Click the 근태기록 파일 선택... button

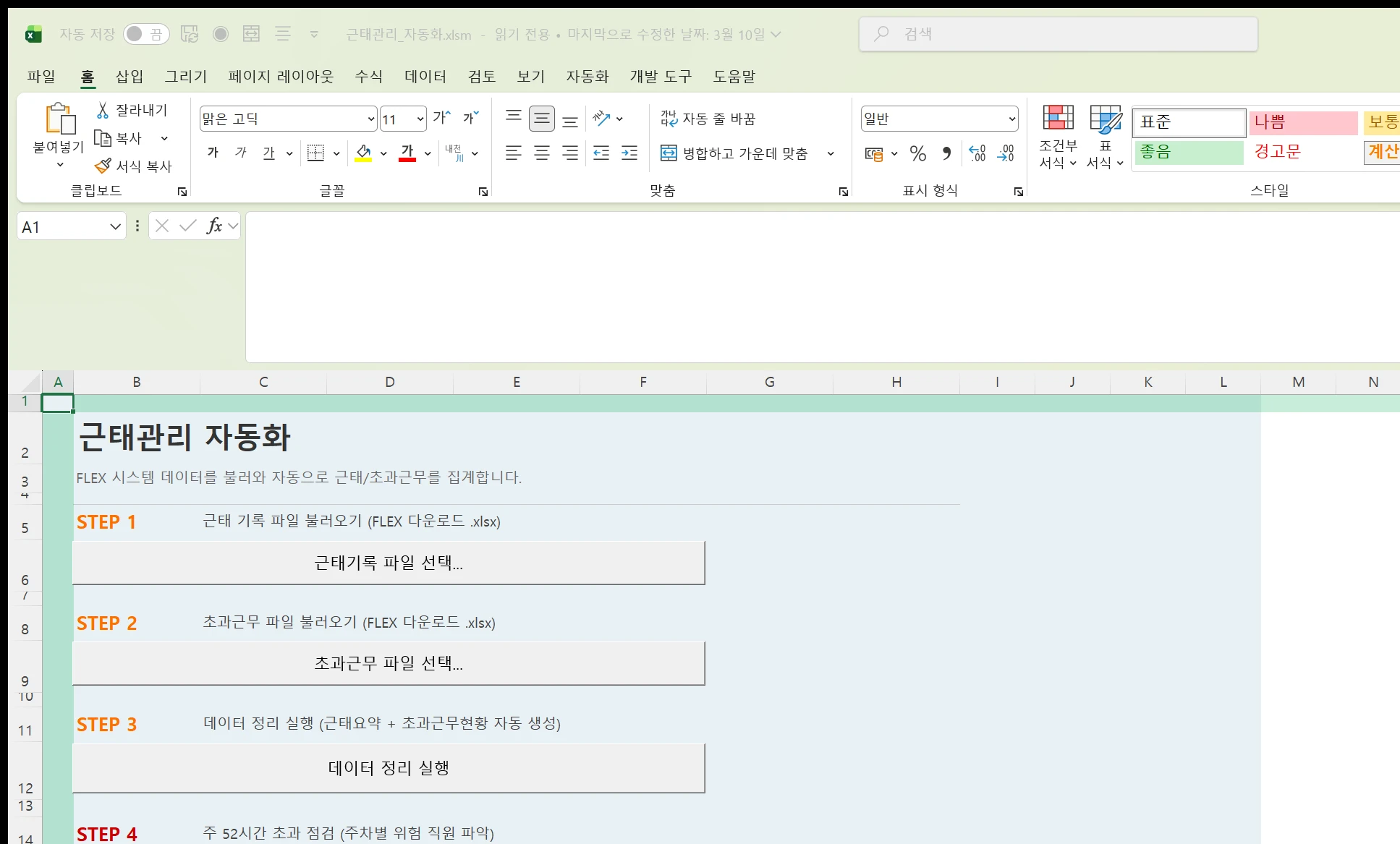tap(389, 563)
